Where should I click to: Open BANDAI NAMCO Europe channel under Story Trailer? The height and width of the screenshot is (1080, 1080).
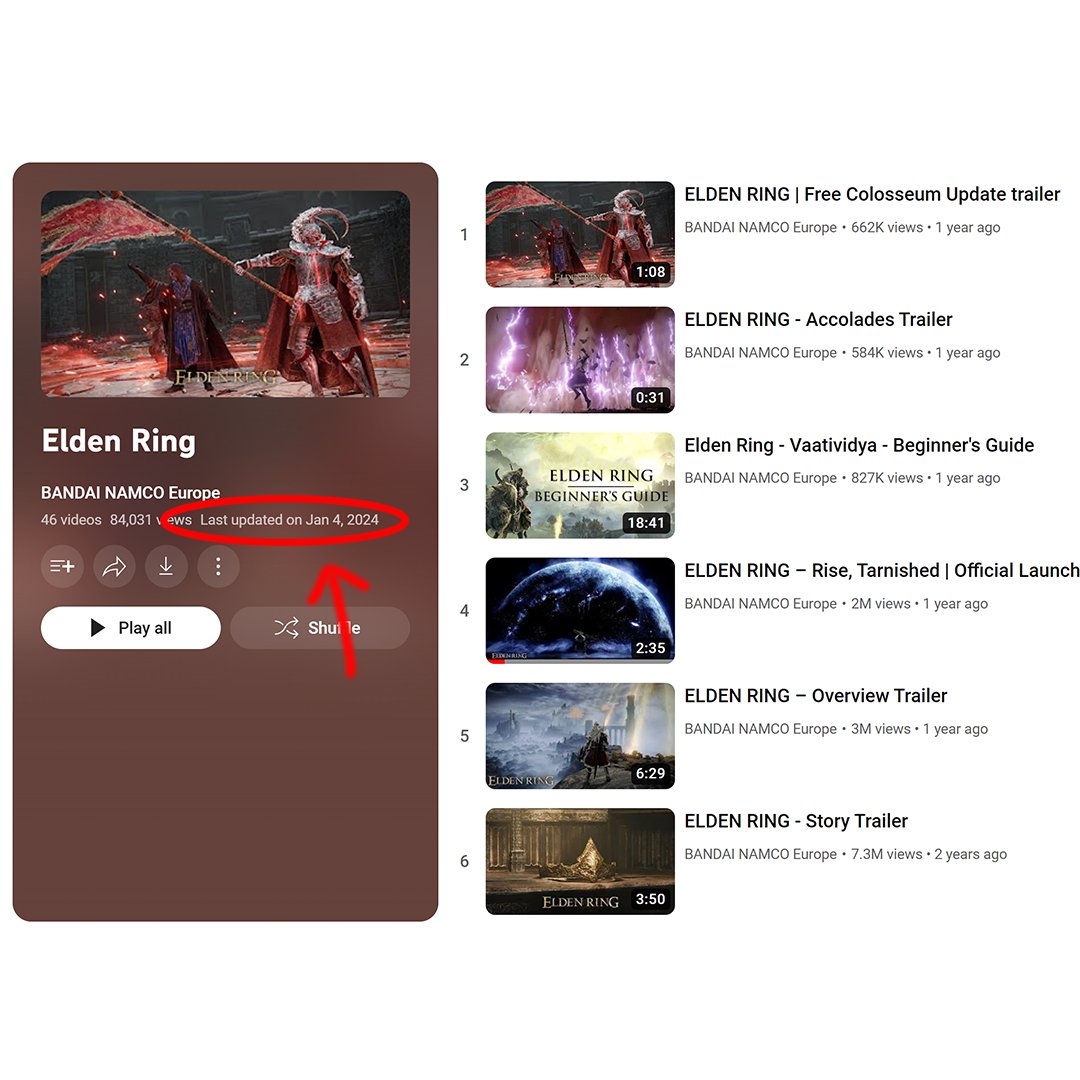760,854
